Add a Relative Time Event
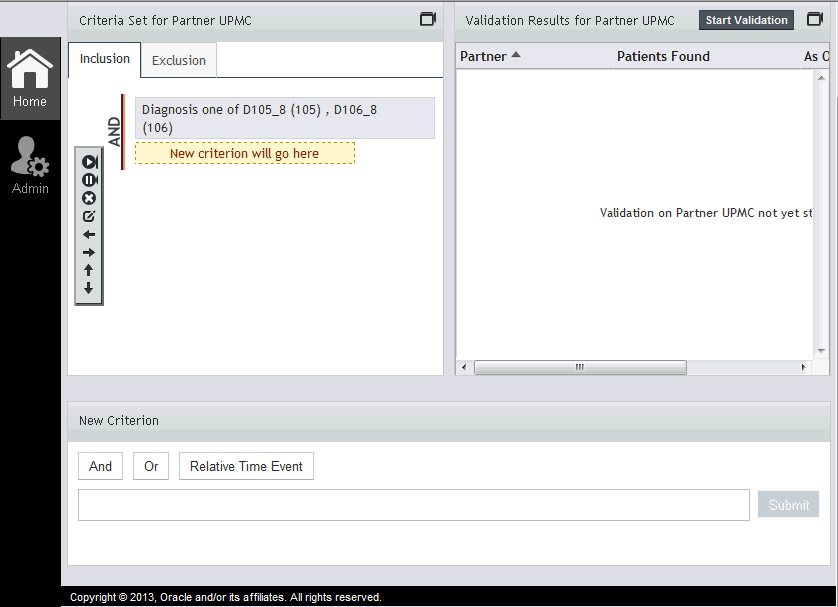The width and height of the screenshot is (838, 607). [x=246, y=466]
